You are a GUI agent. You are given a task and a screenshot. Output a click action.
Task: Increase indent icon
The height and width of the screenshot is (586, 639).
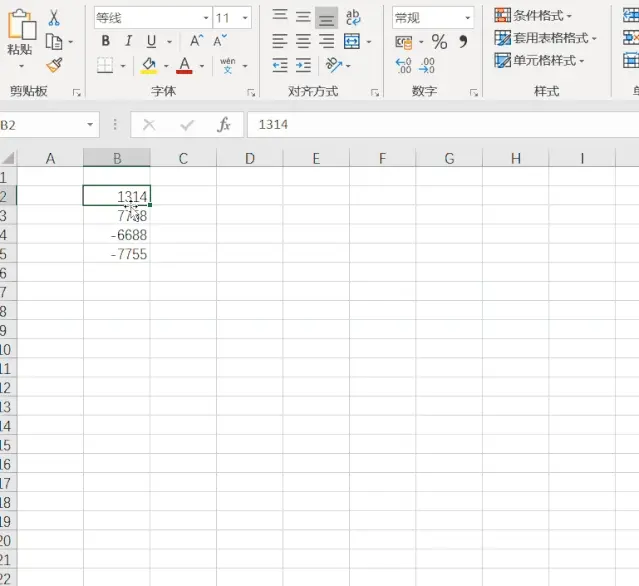click(x=303, y=65)
